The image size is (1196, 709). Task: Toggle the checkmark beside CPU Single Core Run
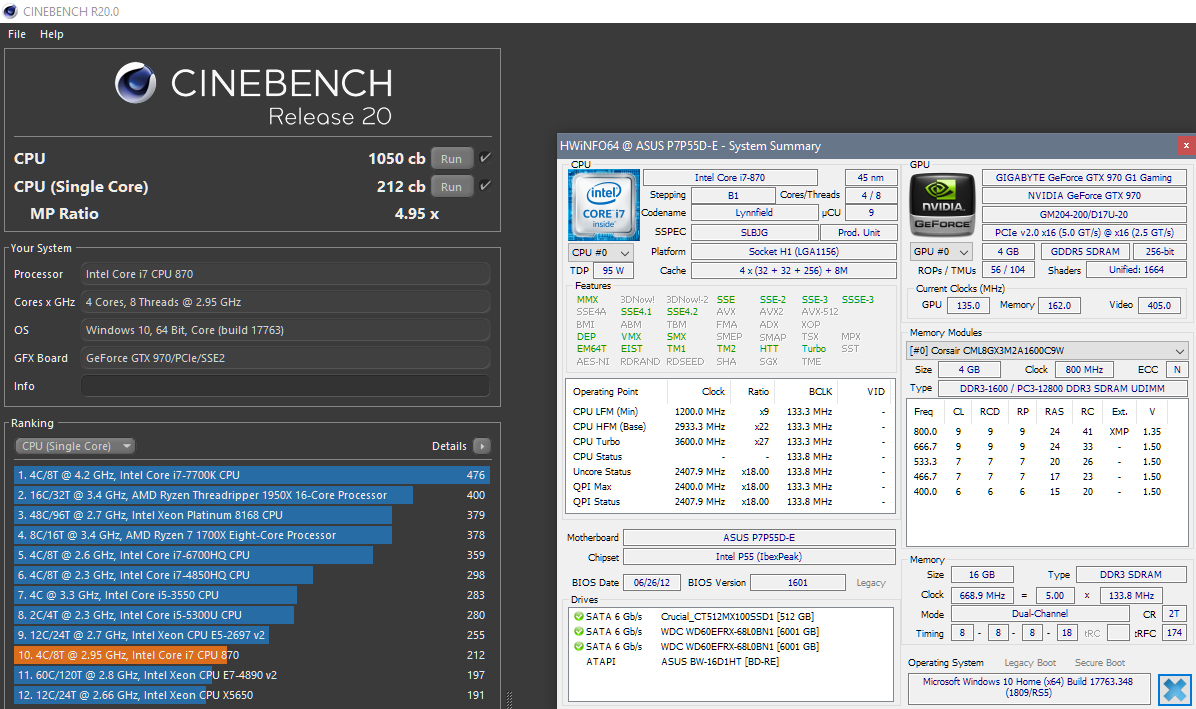click(487, 185)
